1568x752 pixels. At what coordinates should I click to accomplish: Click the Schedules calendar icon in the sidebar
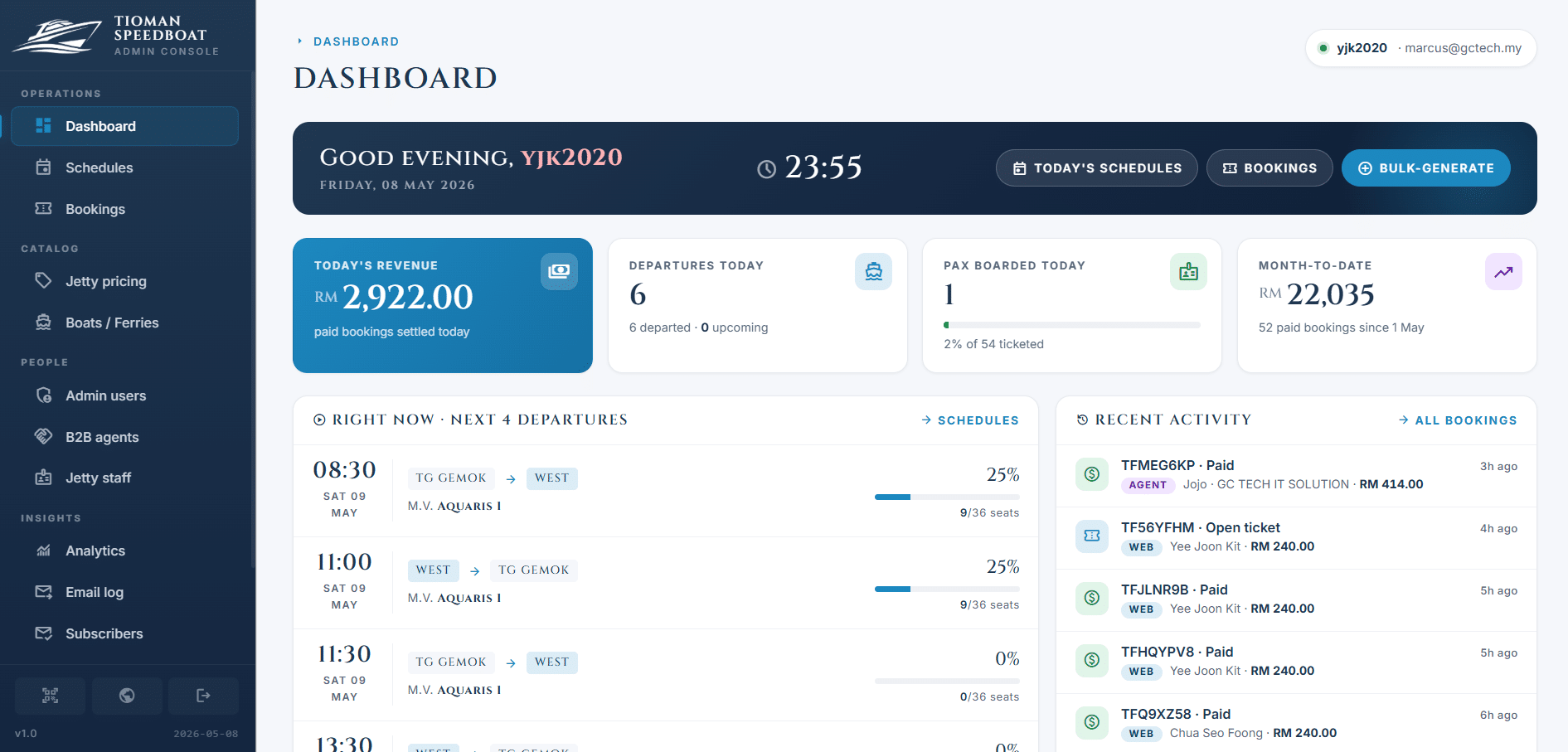point(44,167)
